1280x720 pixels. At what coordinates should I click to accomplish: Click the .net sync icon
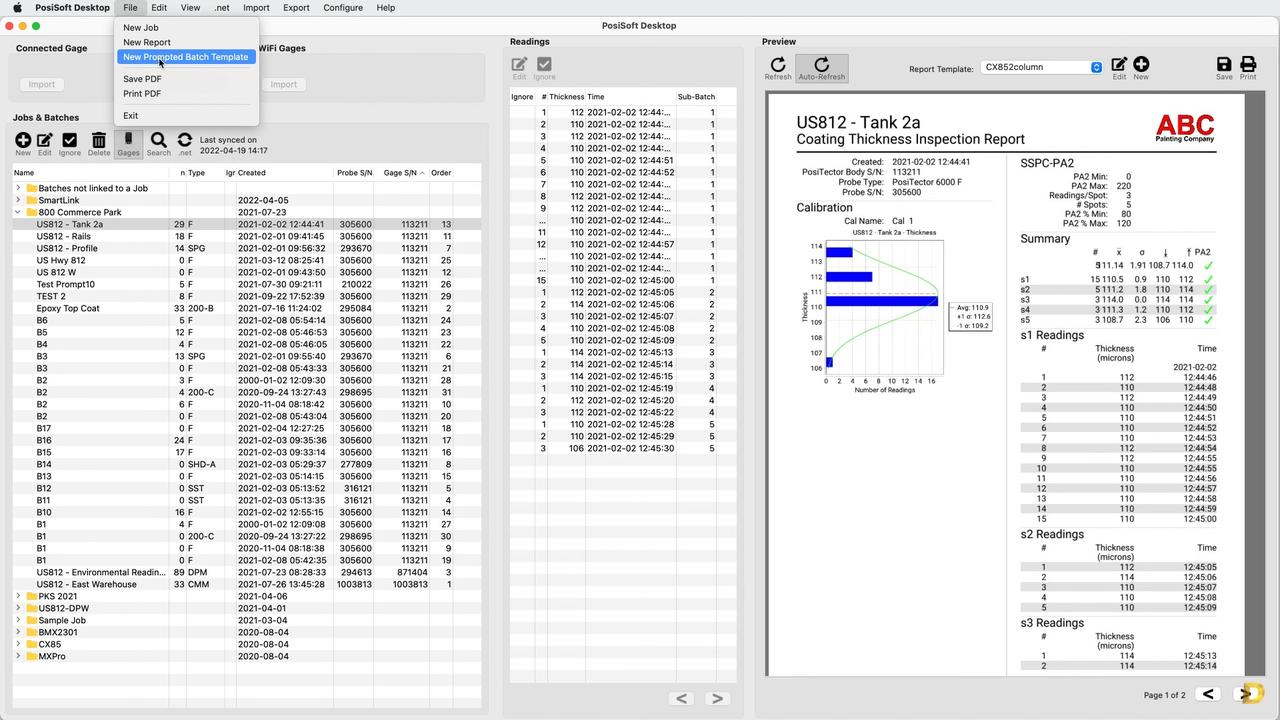184,144
